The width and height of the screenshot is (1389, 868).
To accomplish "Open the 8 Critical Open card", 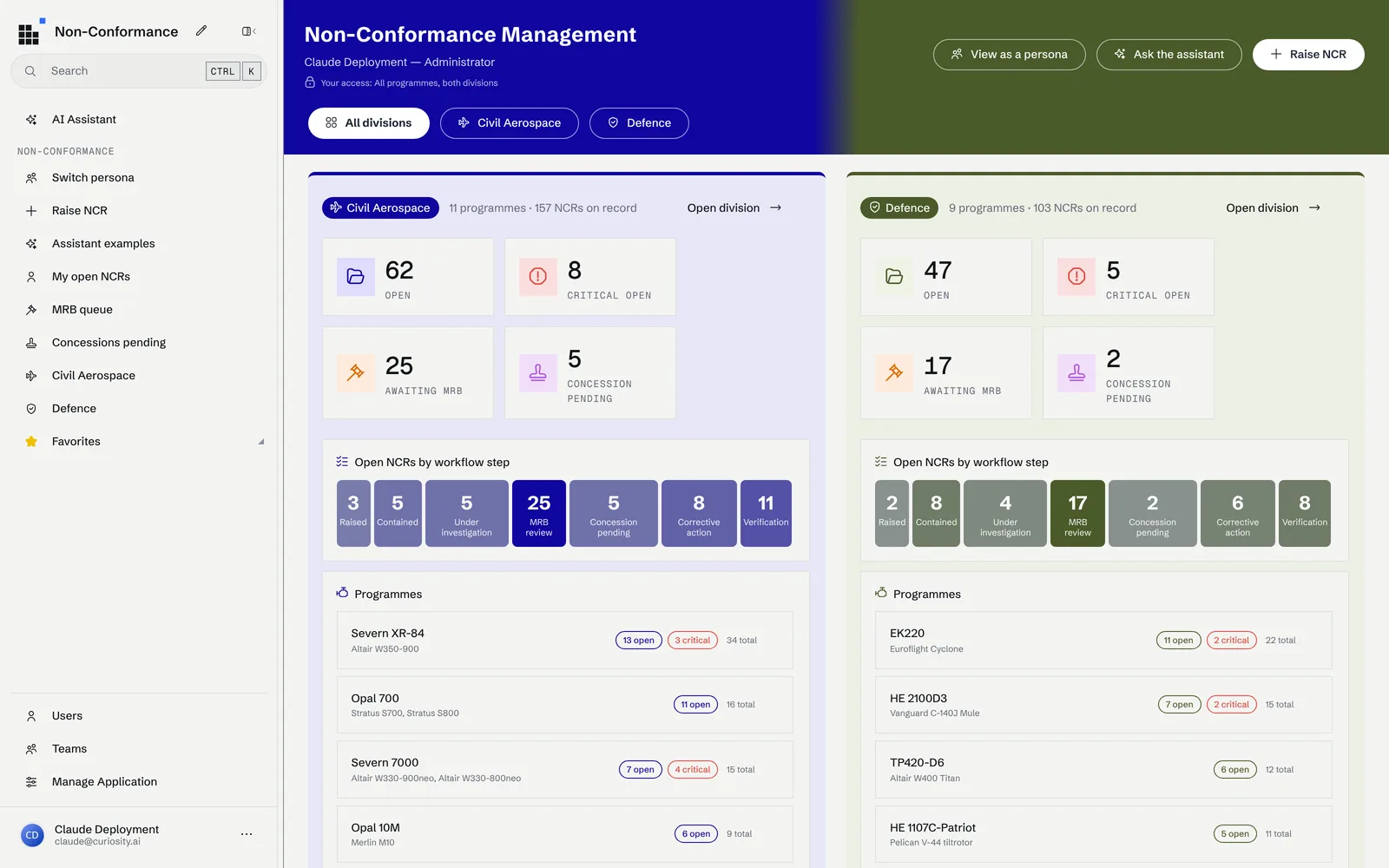I will pos(590,277).
